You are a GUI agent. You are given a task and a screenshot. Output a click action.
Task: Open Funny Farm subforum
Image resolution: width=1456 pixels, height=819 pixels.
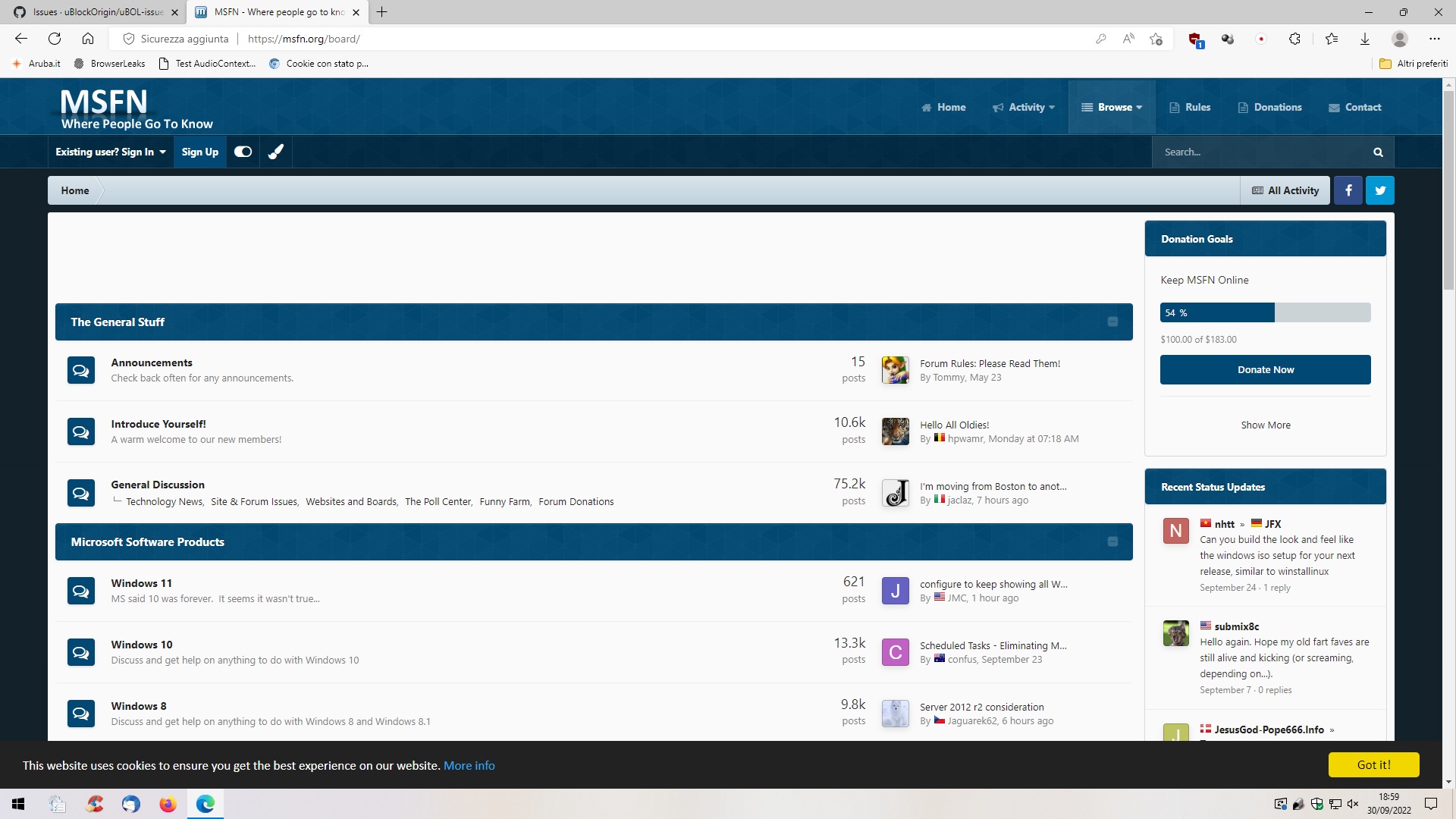(505, 501)
